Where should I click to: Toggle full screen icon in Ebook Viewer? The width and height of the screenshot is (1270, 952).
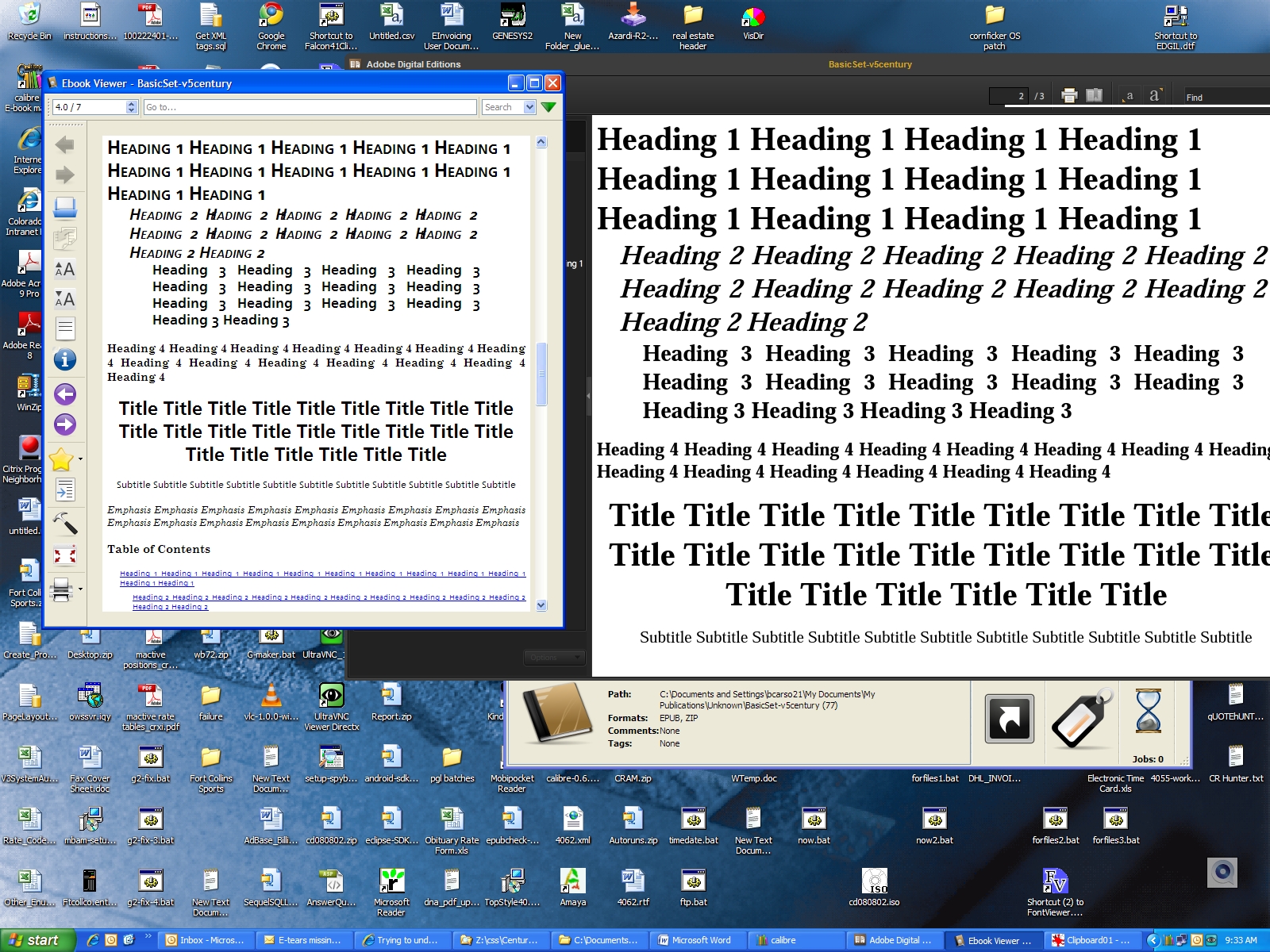[x=65, y=555]
